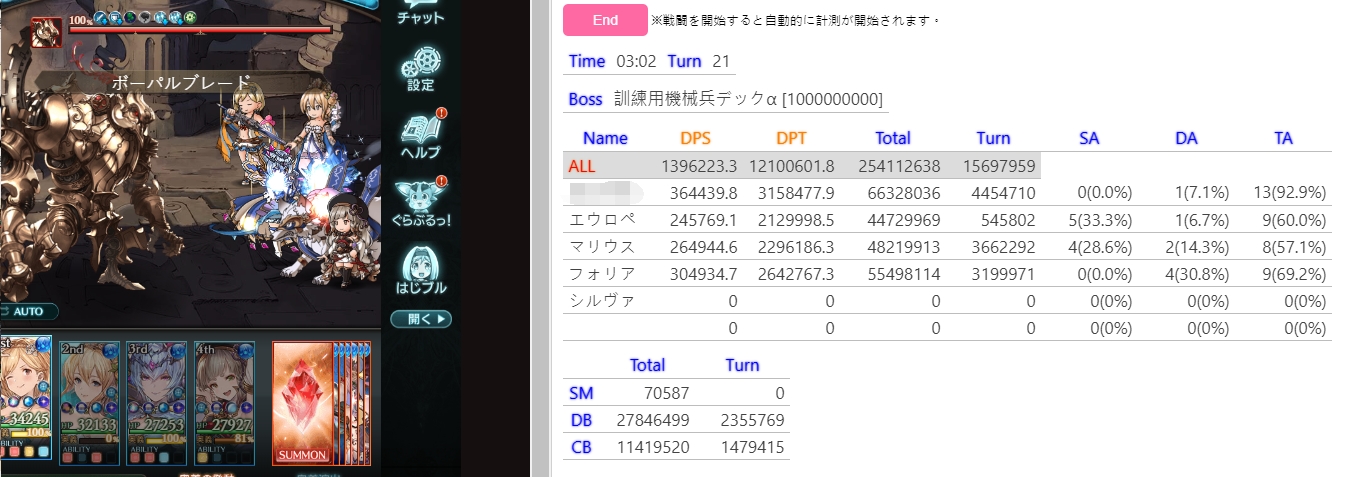Click the pink End button

tap(605, 20)
